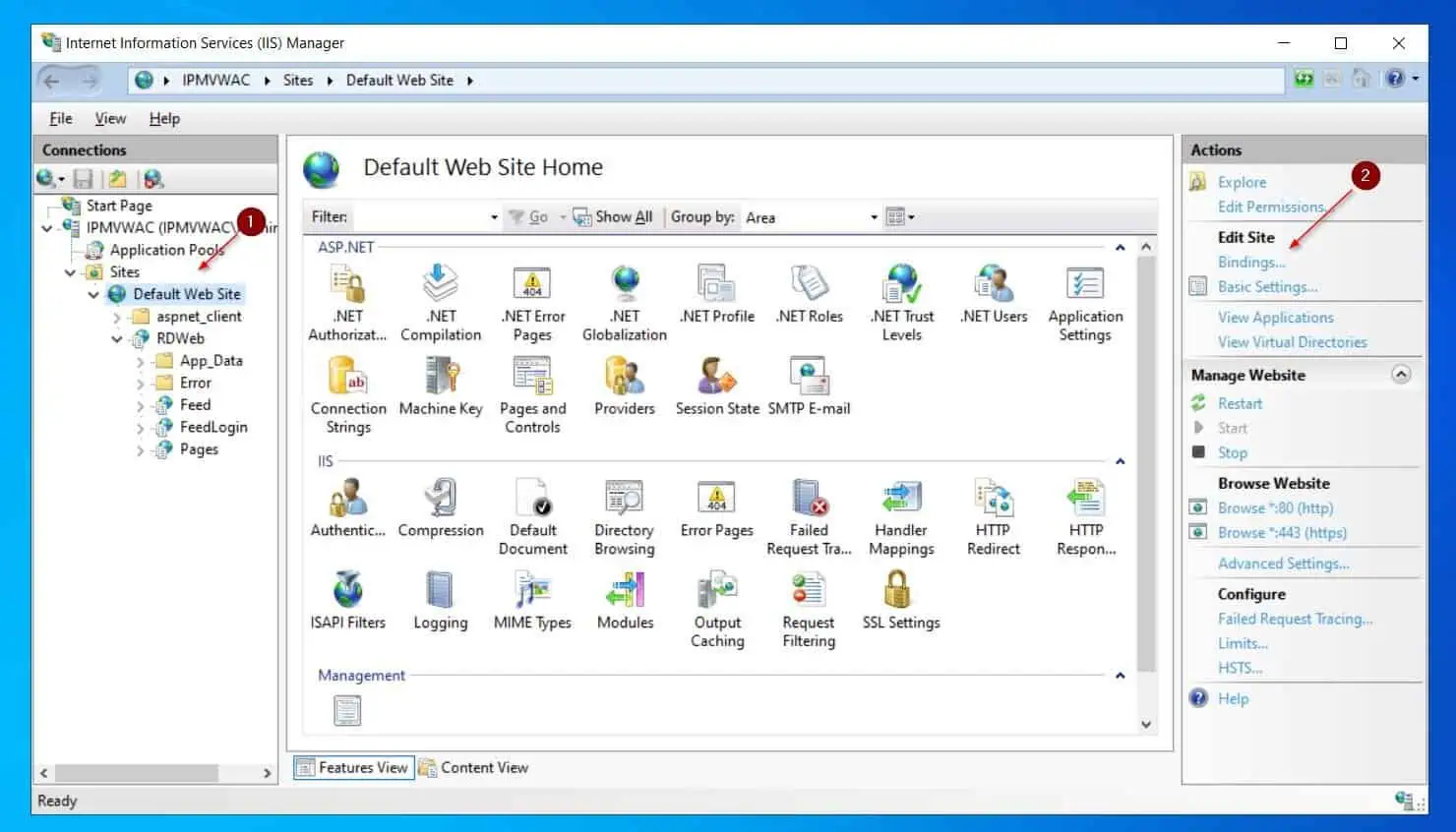
Task: Click the Bindings link
Action: (1251, 263)
